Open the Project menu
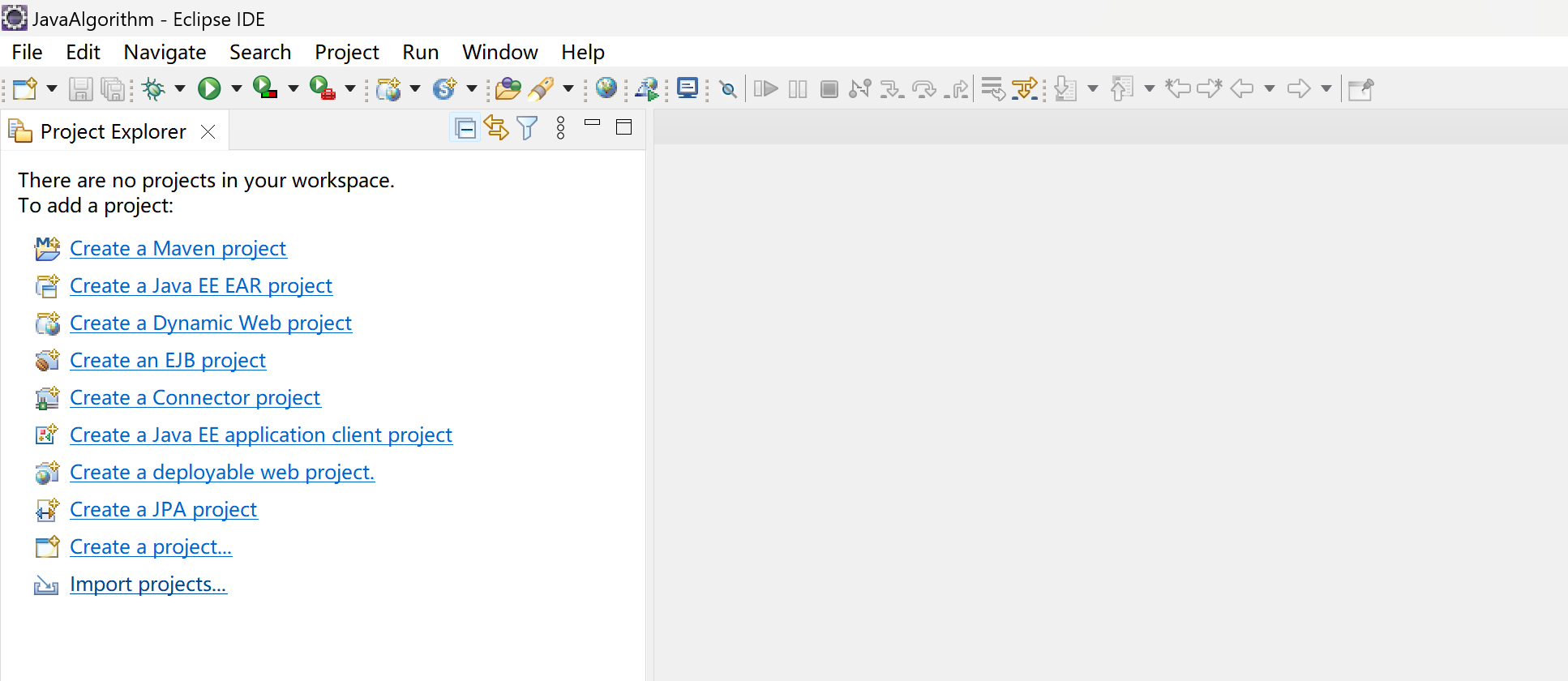Image resolution: width=1568 pixels, height=681 pixels. [x=347, y=52]
